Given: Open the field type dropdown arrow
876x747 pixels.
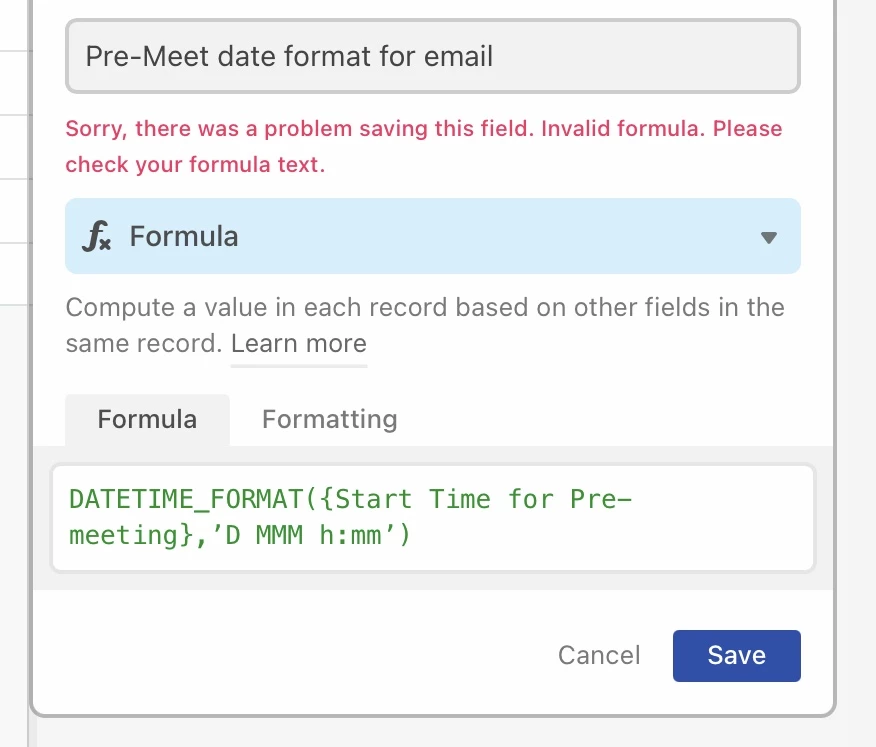Looking at the screenshot, I should click(769, 238).
